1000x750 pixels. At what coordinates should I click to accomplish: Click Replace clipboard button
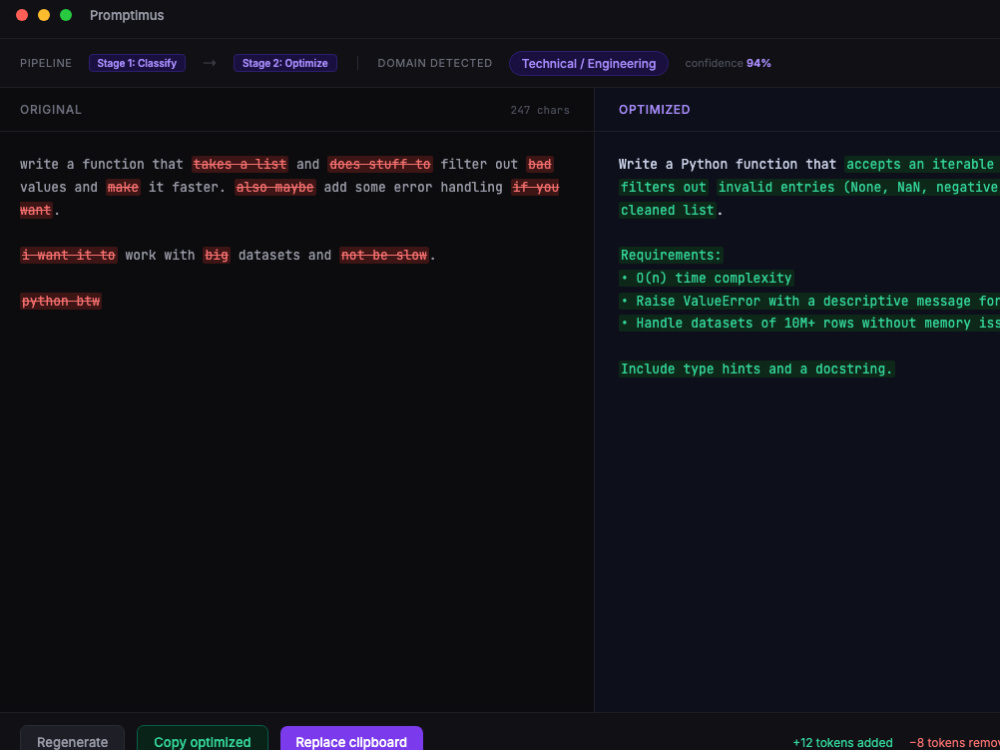point(351,738)
